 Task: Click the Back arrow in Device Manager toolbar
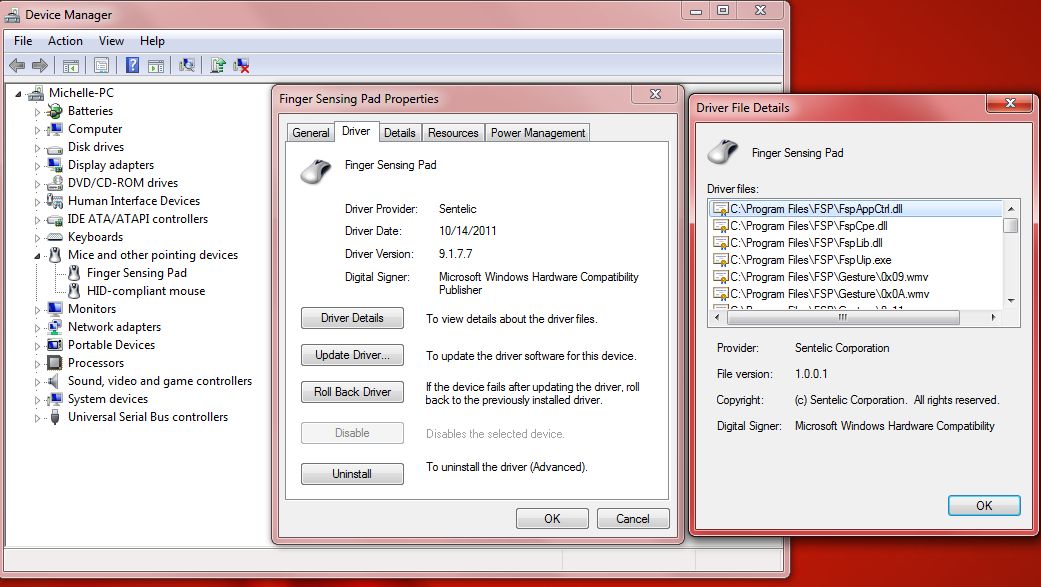[17, 65]
